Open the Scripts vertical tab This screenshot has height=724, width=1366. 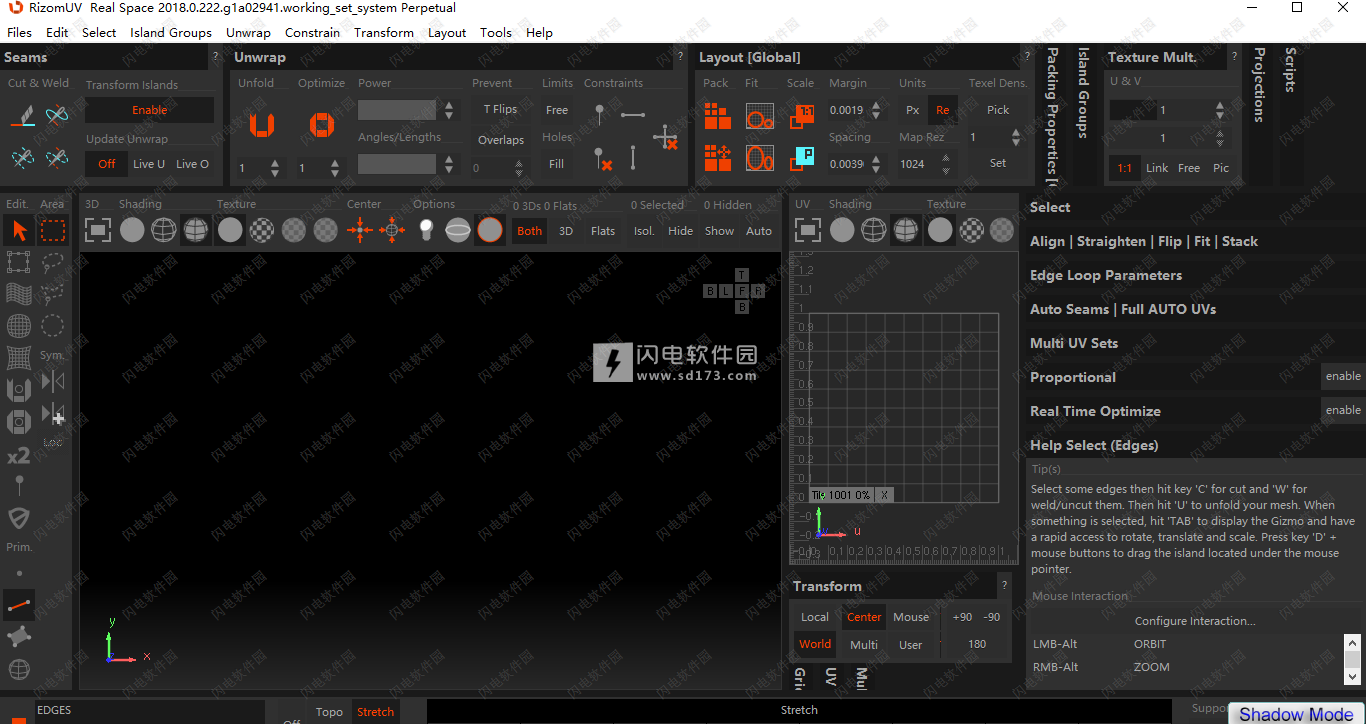1290,70
